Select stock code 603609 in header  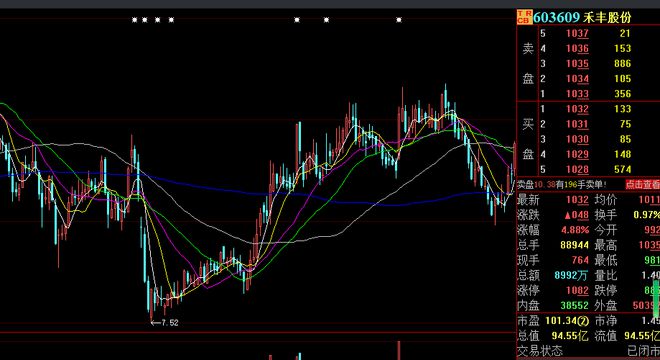(556, 18)
